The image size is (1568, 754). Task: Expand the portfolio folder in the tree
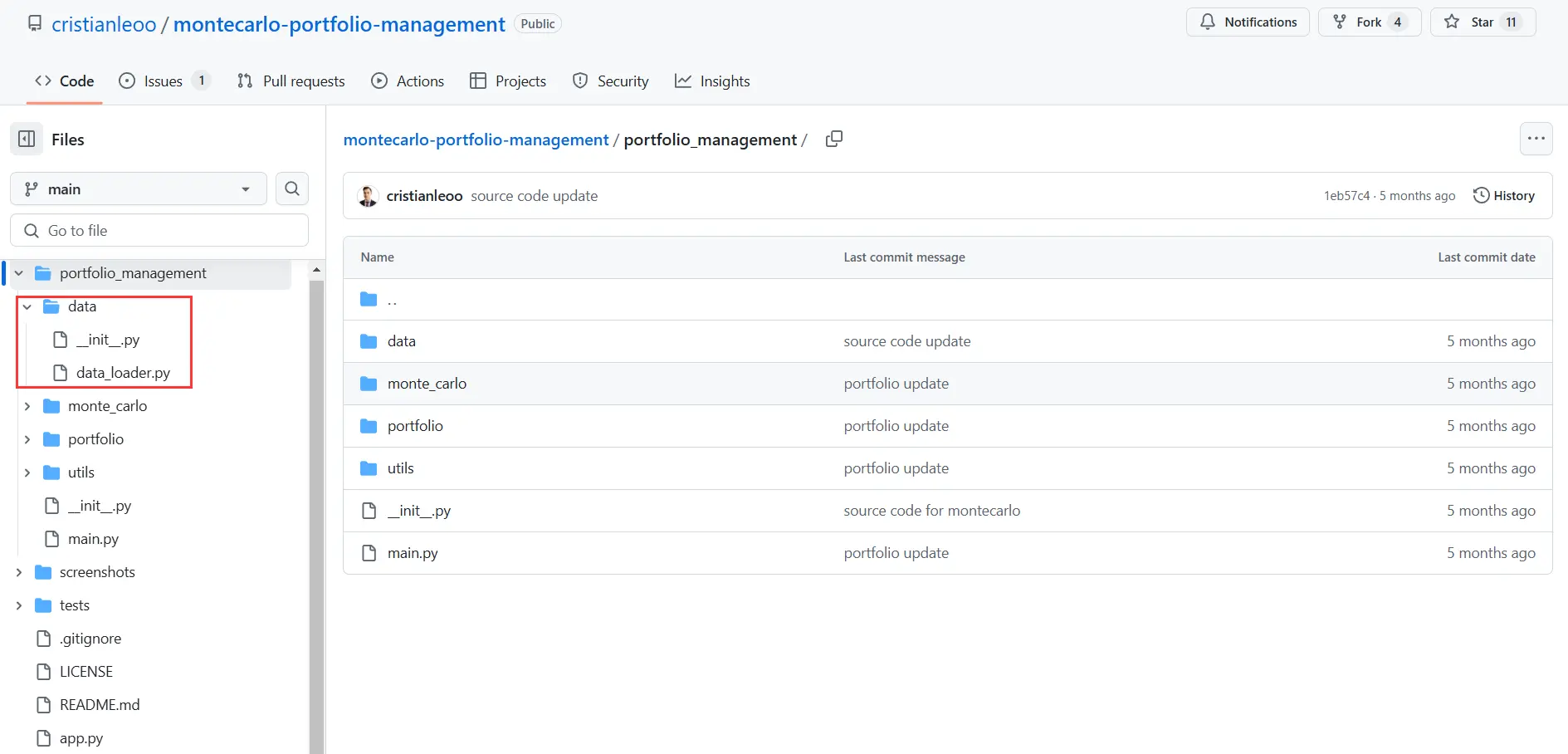point(27,439)
